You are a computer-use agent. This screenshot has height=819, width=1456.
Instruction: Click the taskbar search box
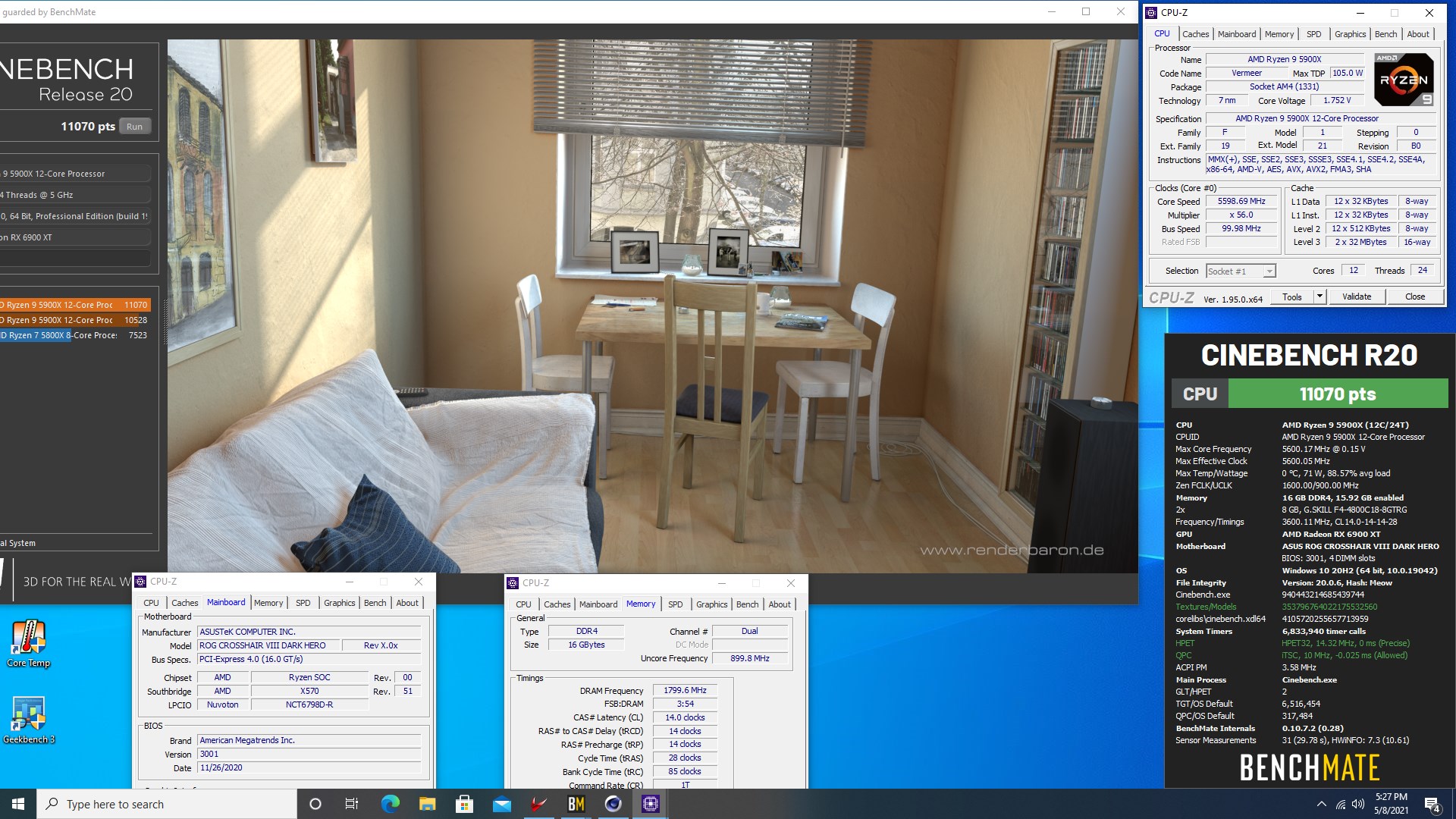pyautogui.click(x=167, y=804)
